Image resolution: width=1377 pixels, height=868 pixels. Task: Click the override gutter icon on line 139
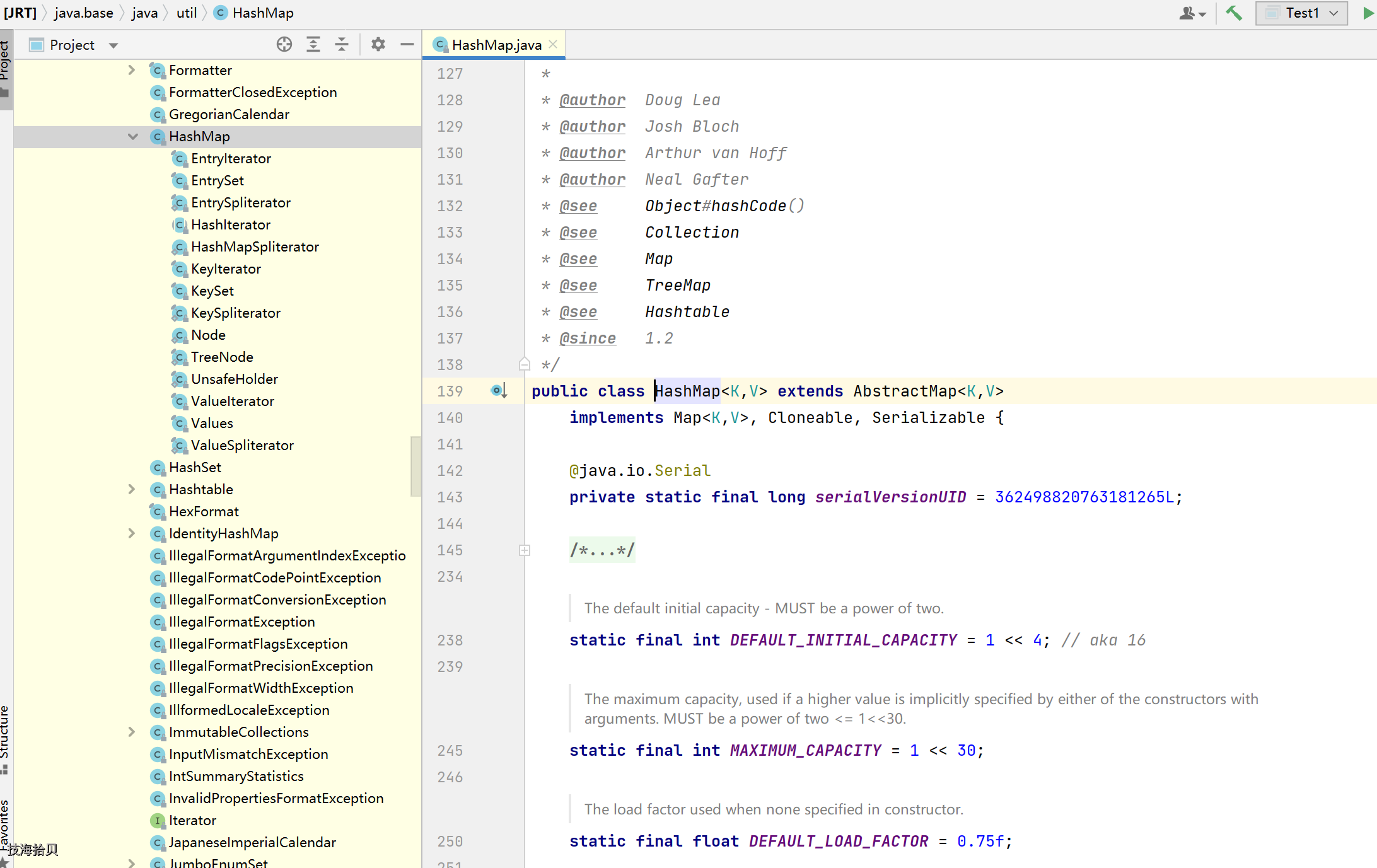tap(499, 391)
